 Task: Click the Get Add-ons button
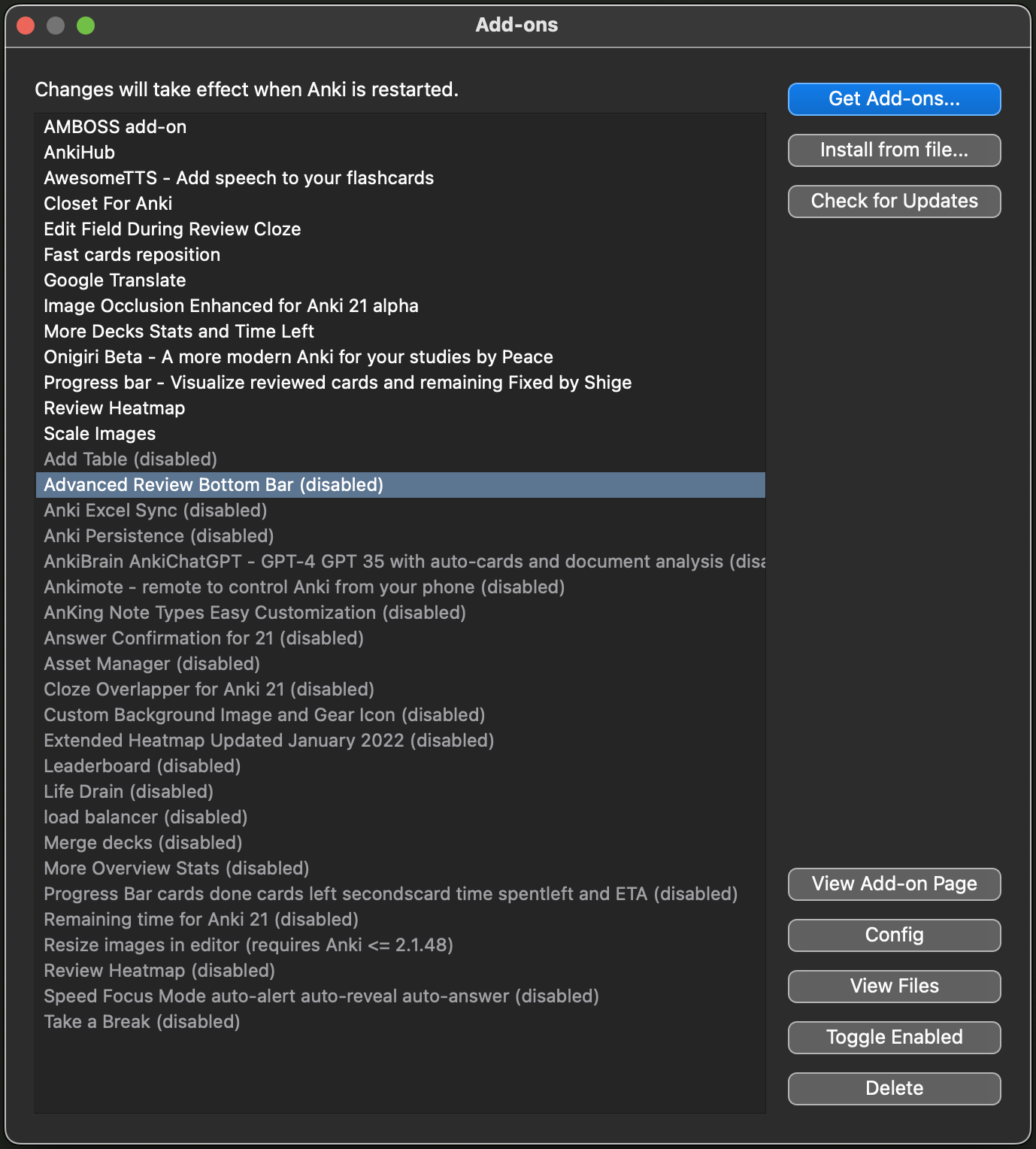894,99
